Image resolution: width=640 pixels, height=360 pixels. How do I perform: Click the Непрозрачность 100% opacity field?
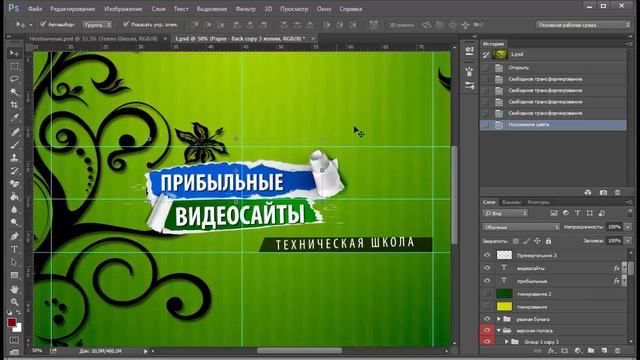[x=614, y=227]
